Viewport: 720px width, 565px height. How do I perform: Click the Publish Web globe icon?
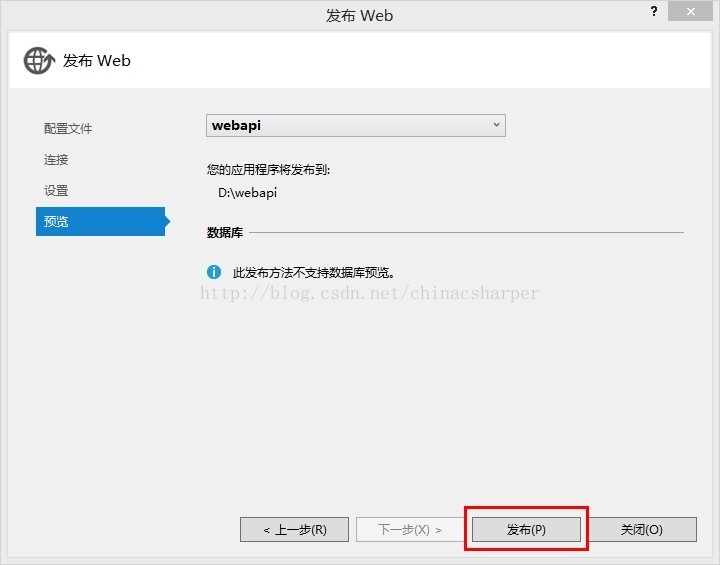[39, 60]
